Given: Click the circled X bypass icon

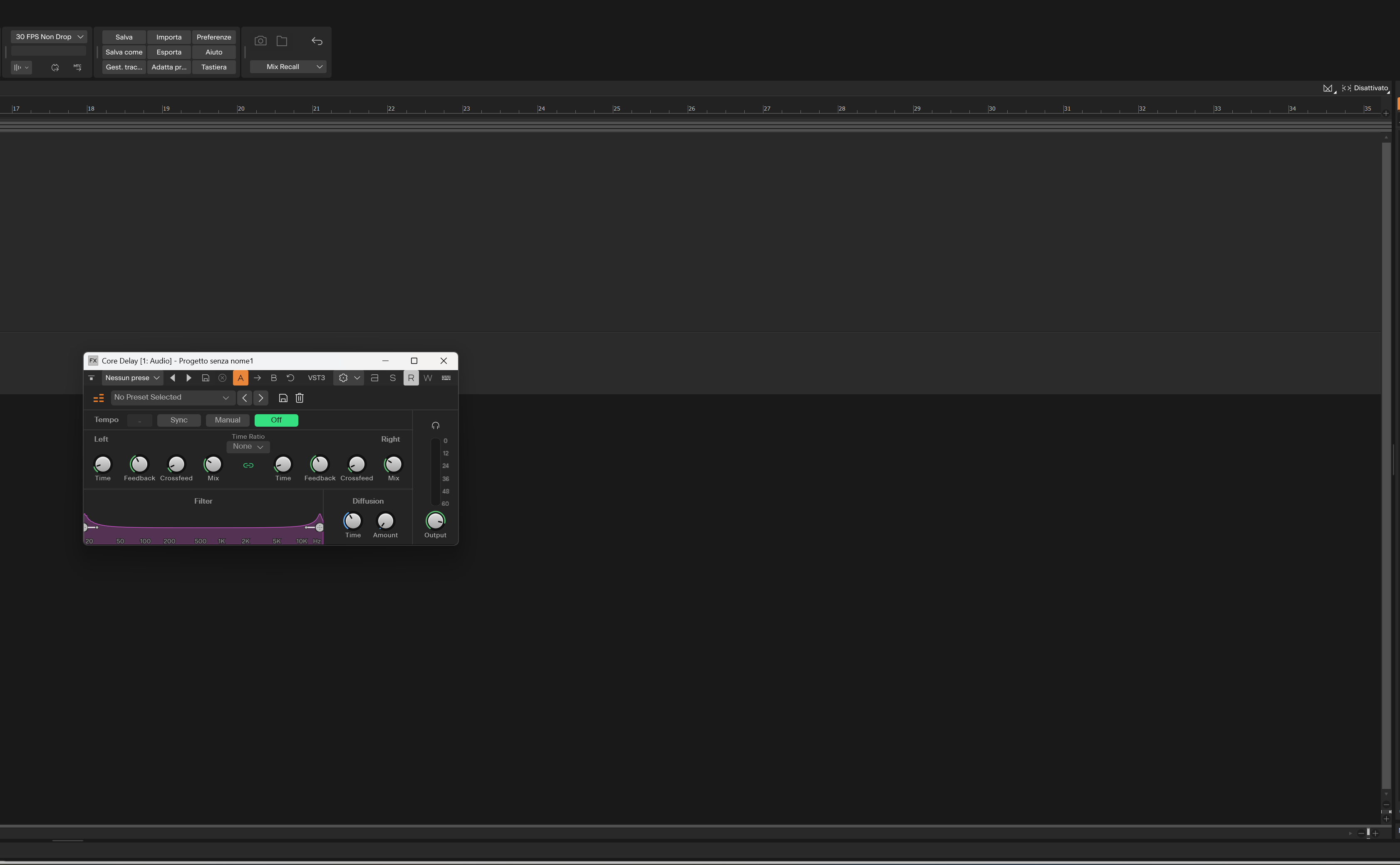Looking at the screenshot, I should (223, 378).
